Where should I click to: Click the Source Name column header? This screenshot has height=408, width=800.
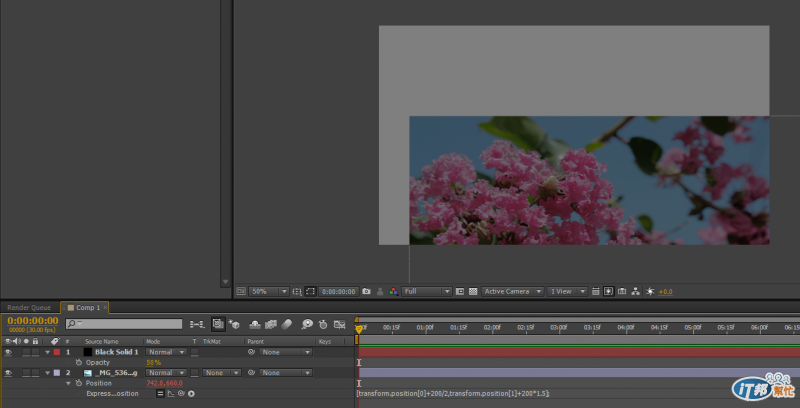pos(102,342)
